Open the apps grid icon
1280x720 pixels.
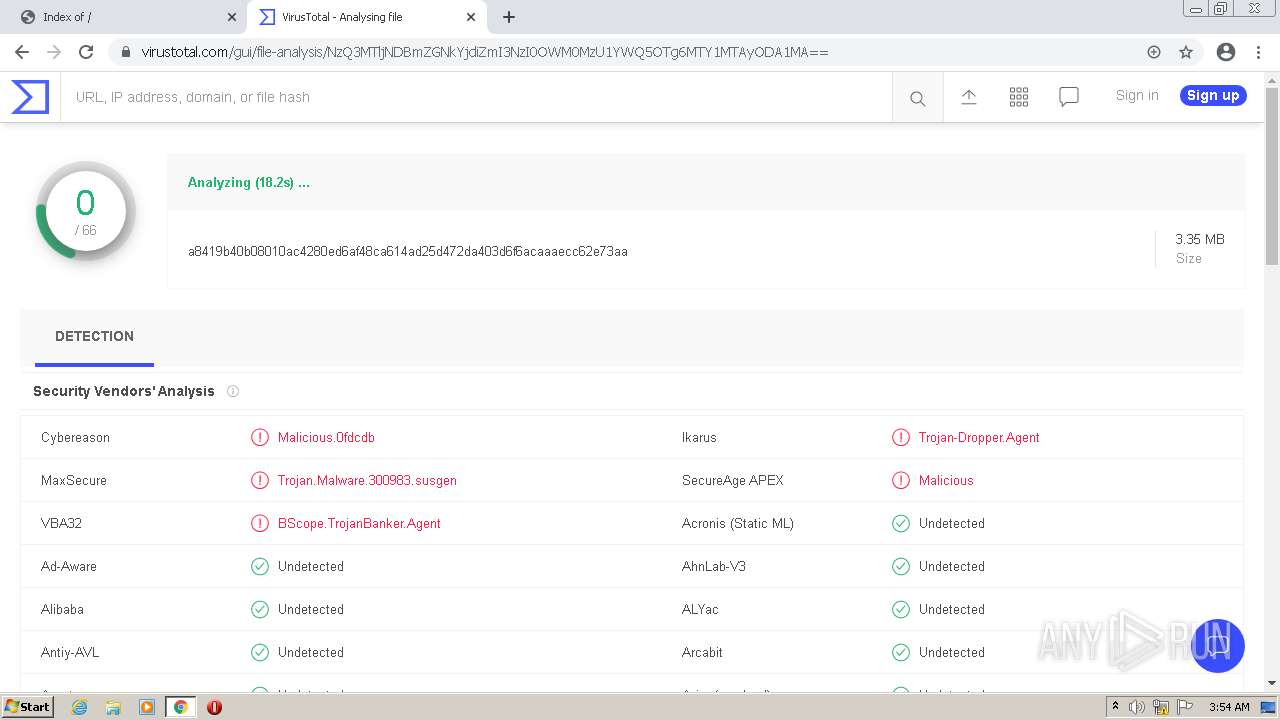pos(1018,97)
